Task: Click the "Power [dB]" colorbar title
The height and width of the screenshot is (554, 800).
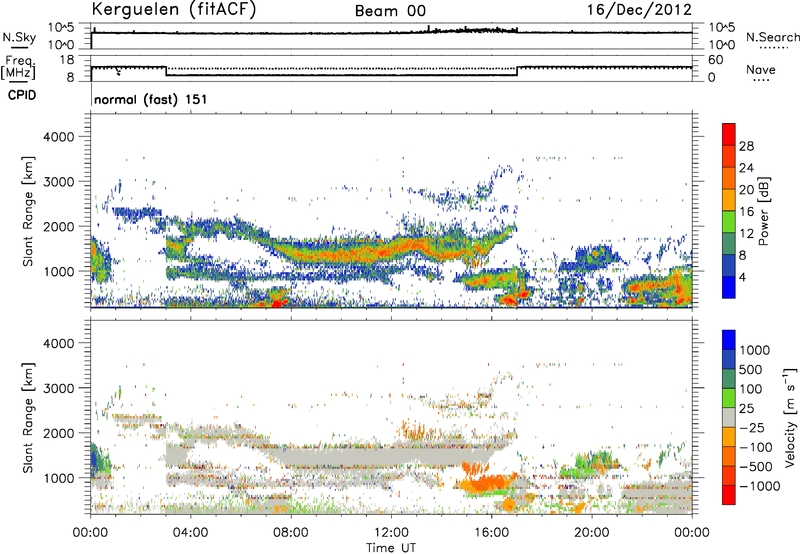Action: 764,211
